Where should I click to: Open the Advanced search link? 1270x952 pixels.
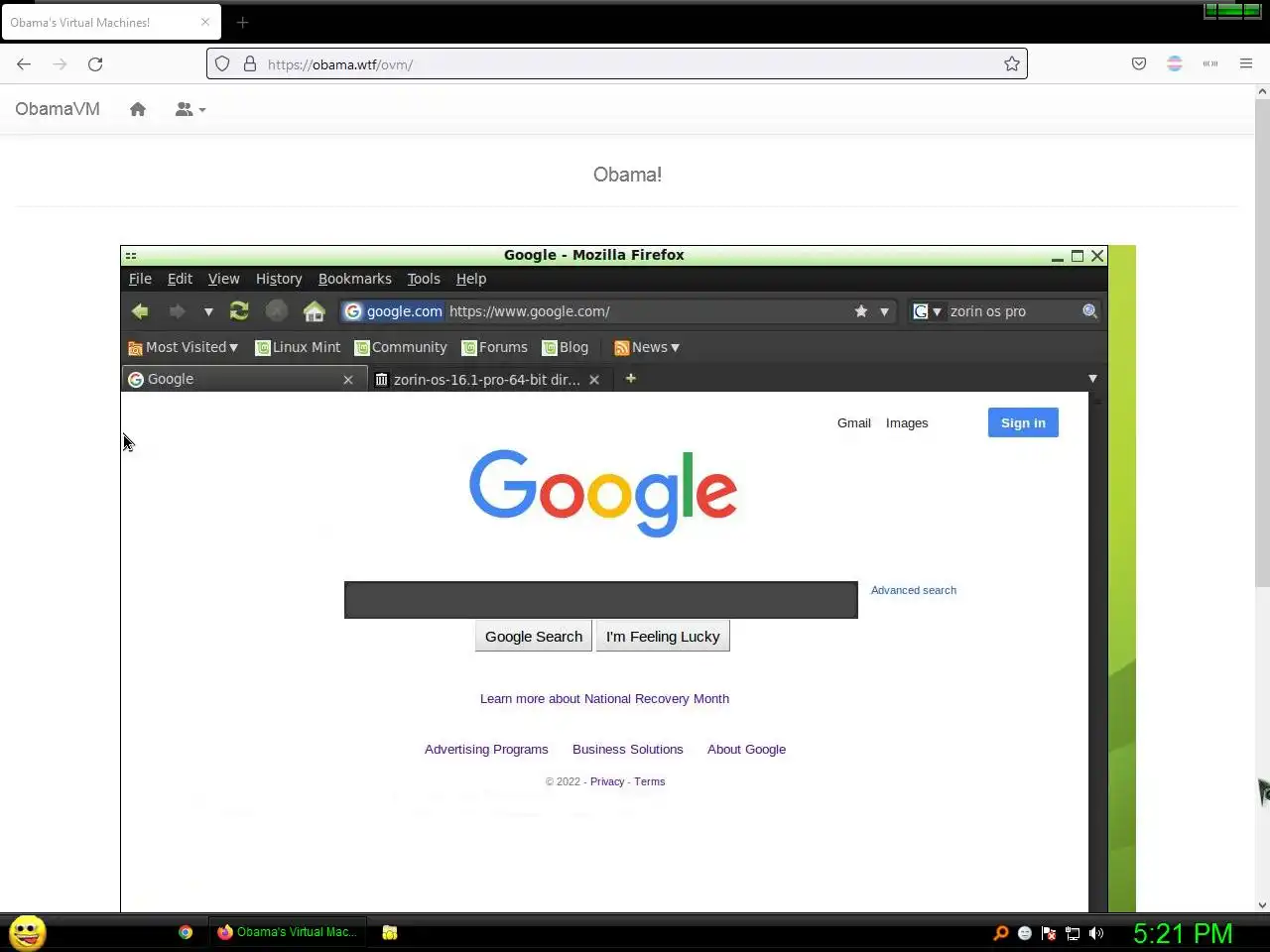tap(914, 590)
